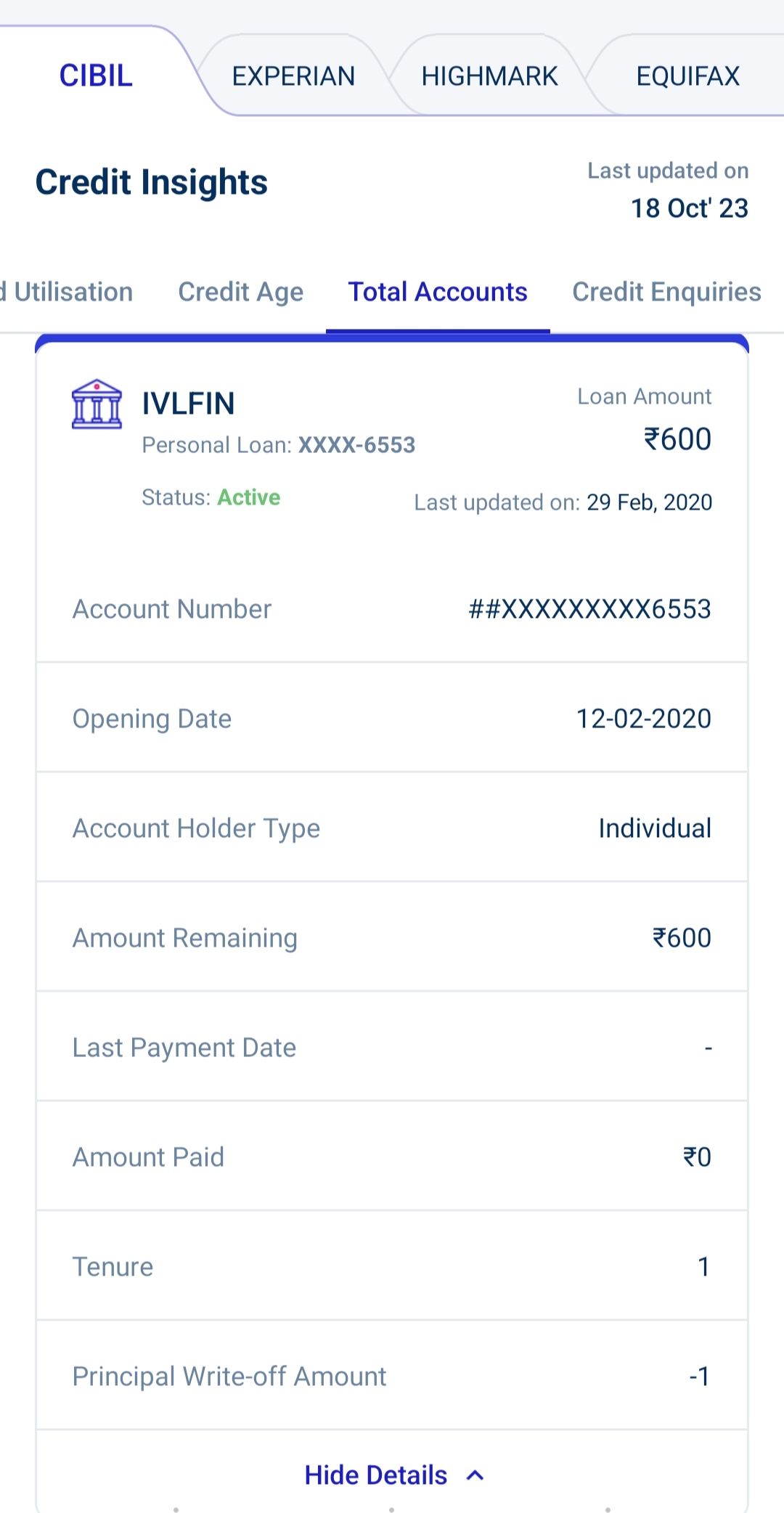Click the bank building icon beside IVLFIN
The width and height of the screenshot is (784, 1513).
(97, 404)
